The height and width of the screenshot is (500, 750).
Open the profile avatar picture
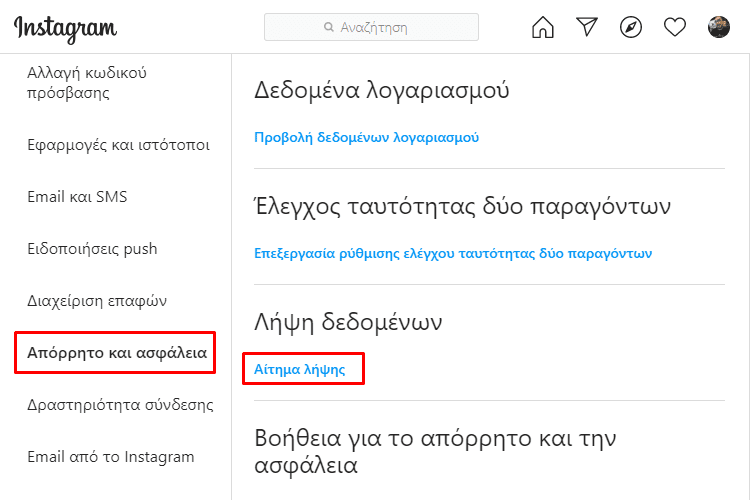pos(719,27)
